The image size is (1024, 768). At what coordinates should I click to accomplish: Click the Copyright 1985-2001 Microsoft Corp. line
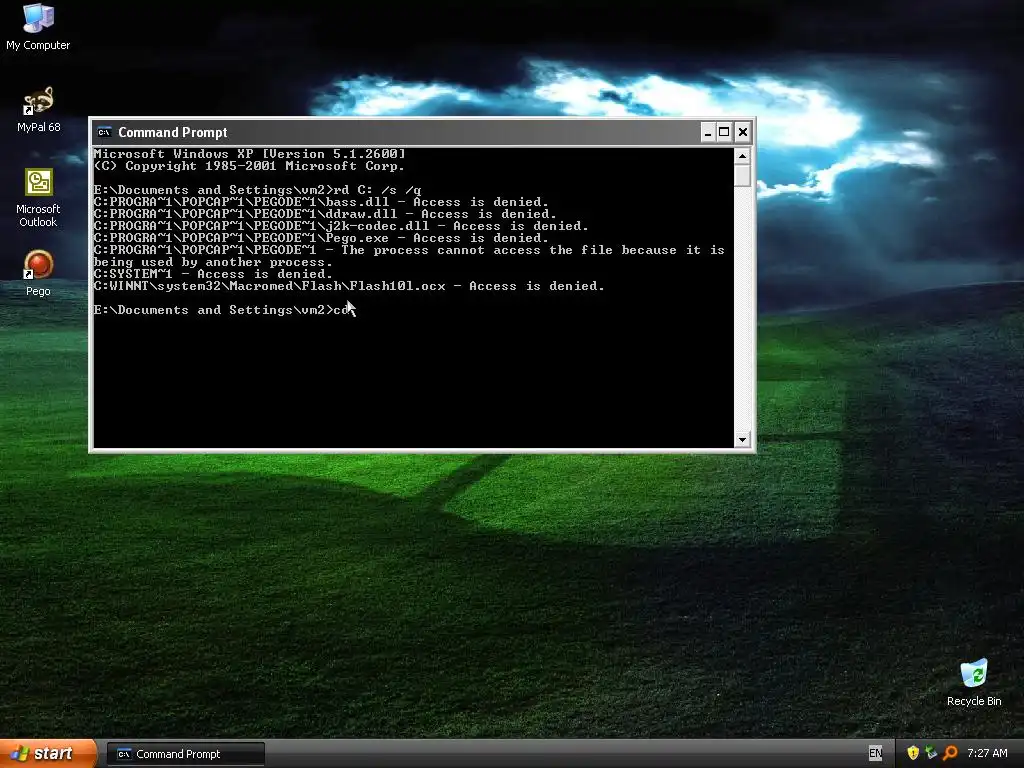(249, 166)
